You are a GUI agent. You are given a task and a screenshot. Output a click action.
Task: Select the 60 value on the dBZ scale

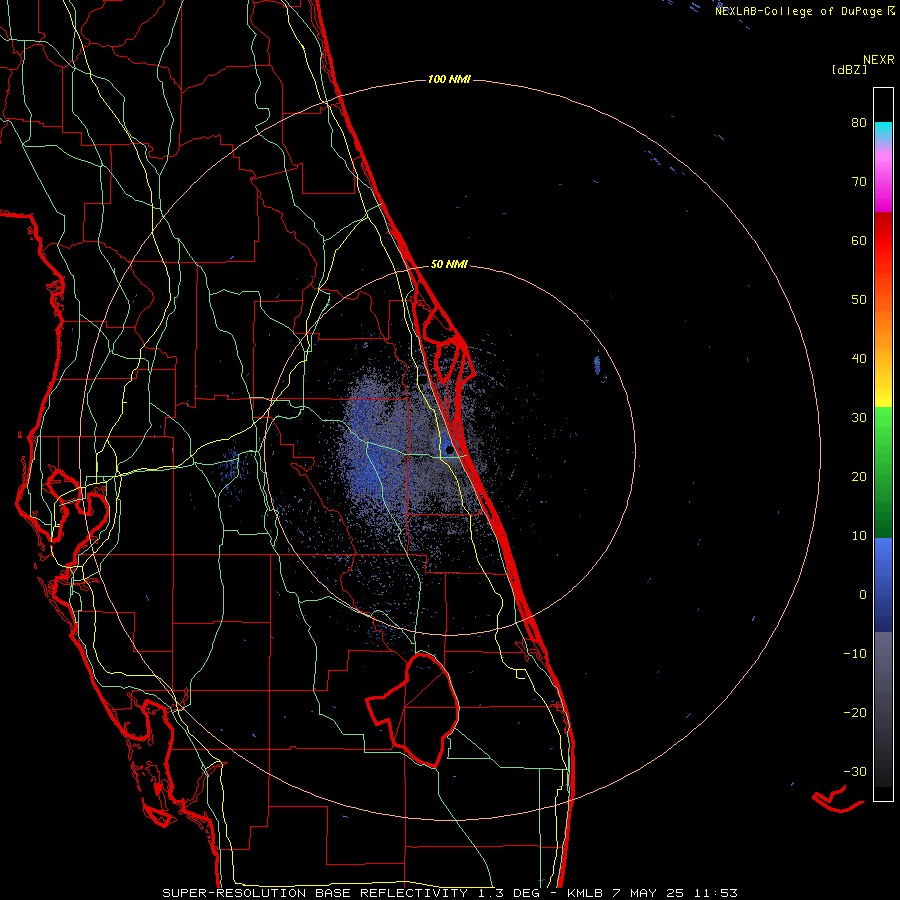point(859,240)
